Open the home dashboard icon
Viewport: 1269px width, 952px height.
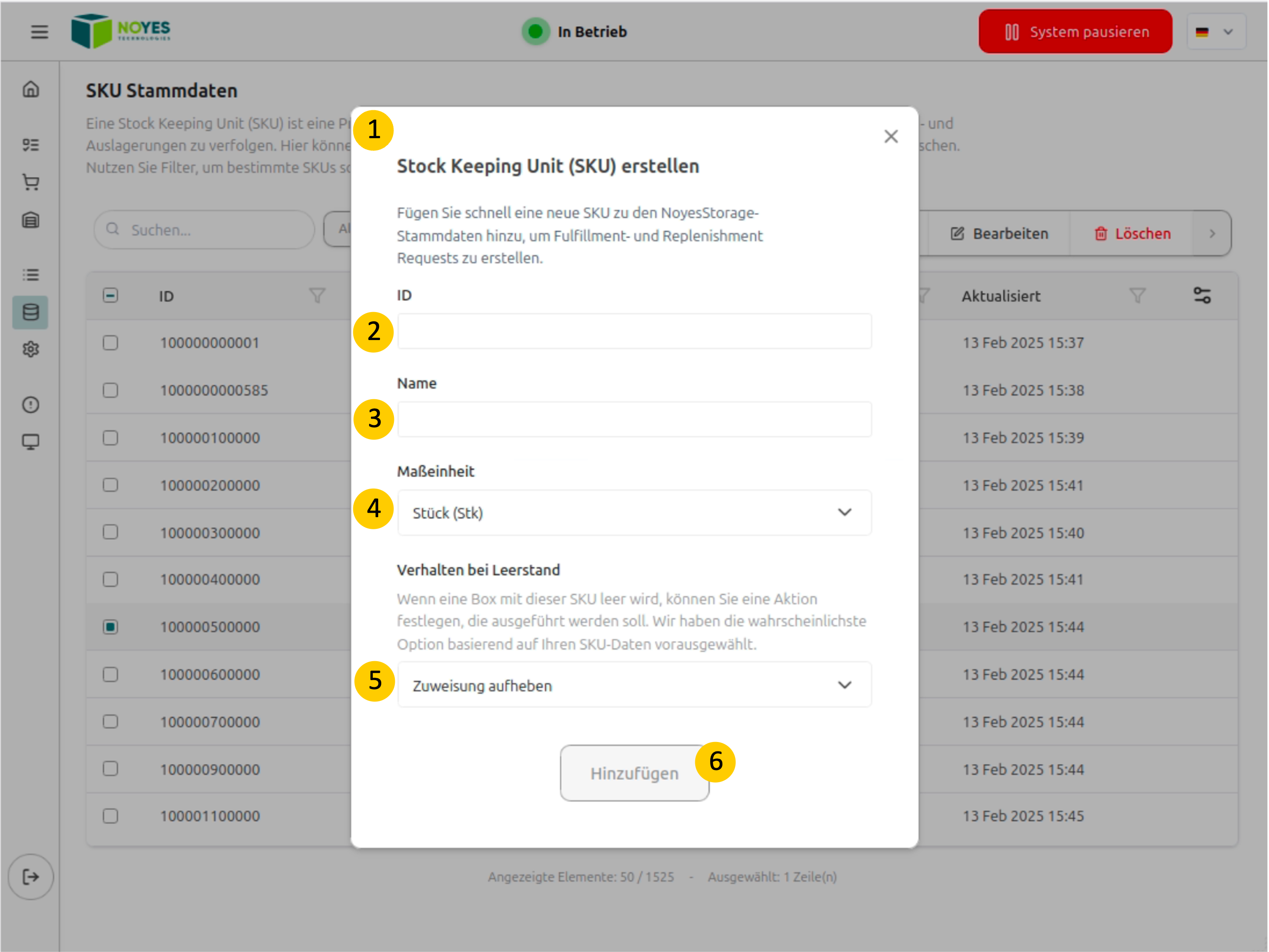tap(31, 89)
